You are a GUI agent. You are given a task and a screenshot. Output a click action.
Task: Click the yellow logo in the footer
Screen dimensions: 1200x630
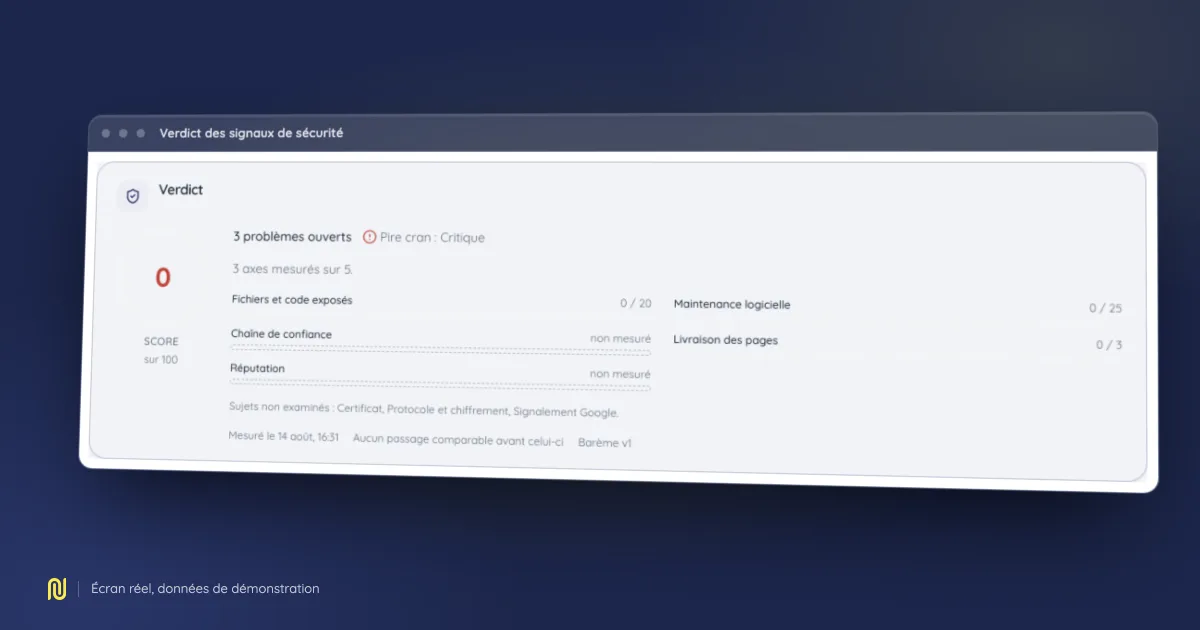pyautogui.click(x=56, y=589)
